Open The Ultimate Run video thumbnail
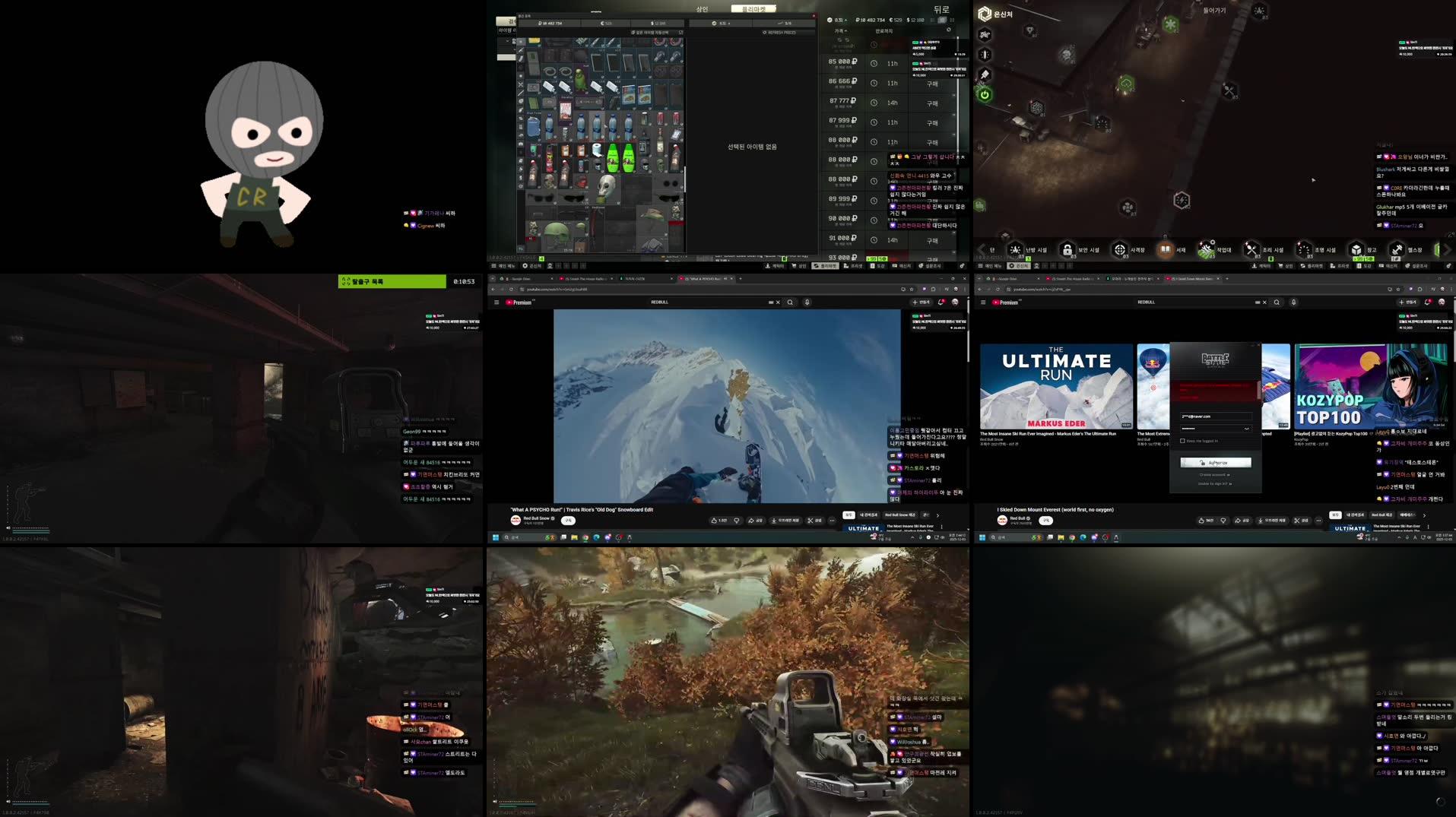The height and width of the screenshot is (817, 1456). (x=1056, y=387)
